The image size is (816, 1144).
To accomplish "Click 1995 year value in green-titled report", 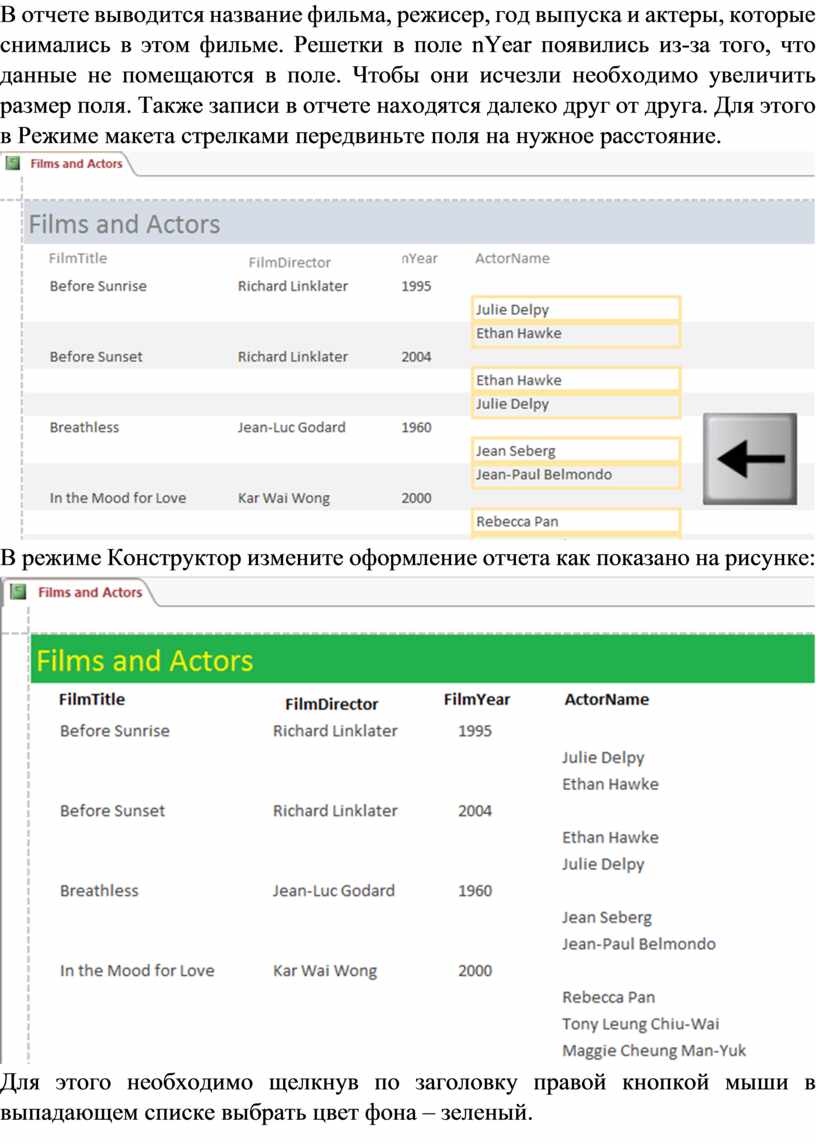I will point(474,730).
